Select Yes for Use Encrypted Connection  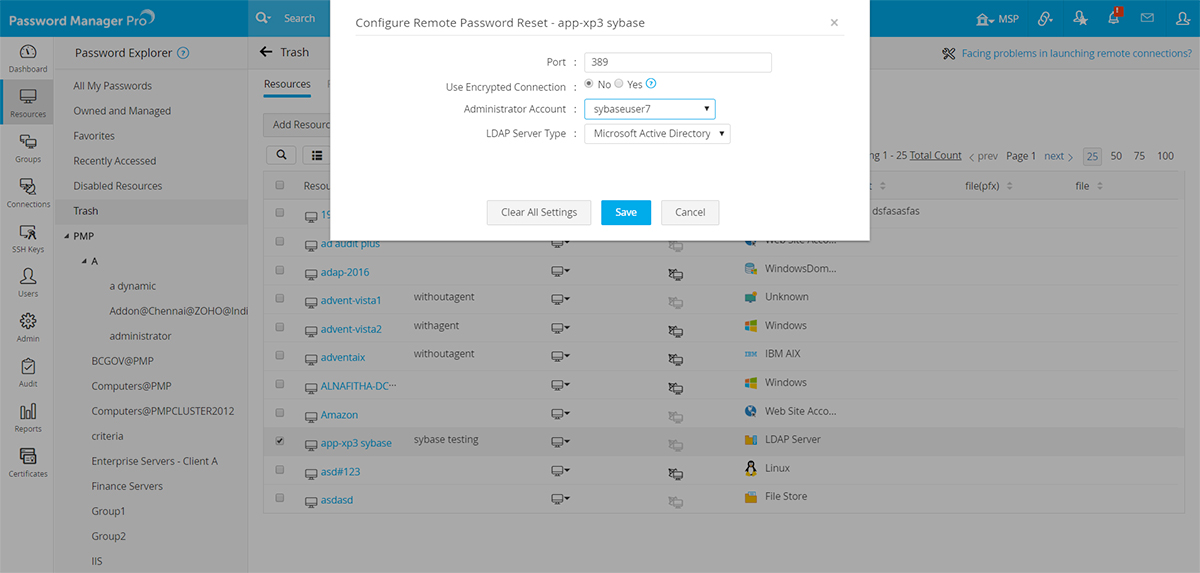click(x=619, y=84)
